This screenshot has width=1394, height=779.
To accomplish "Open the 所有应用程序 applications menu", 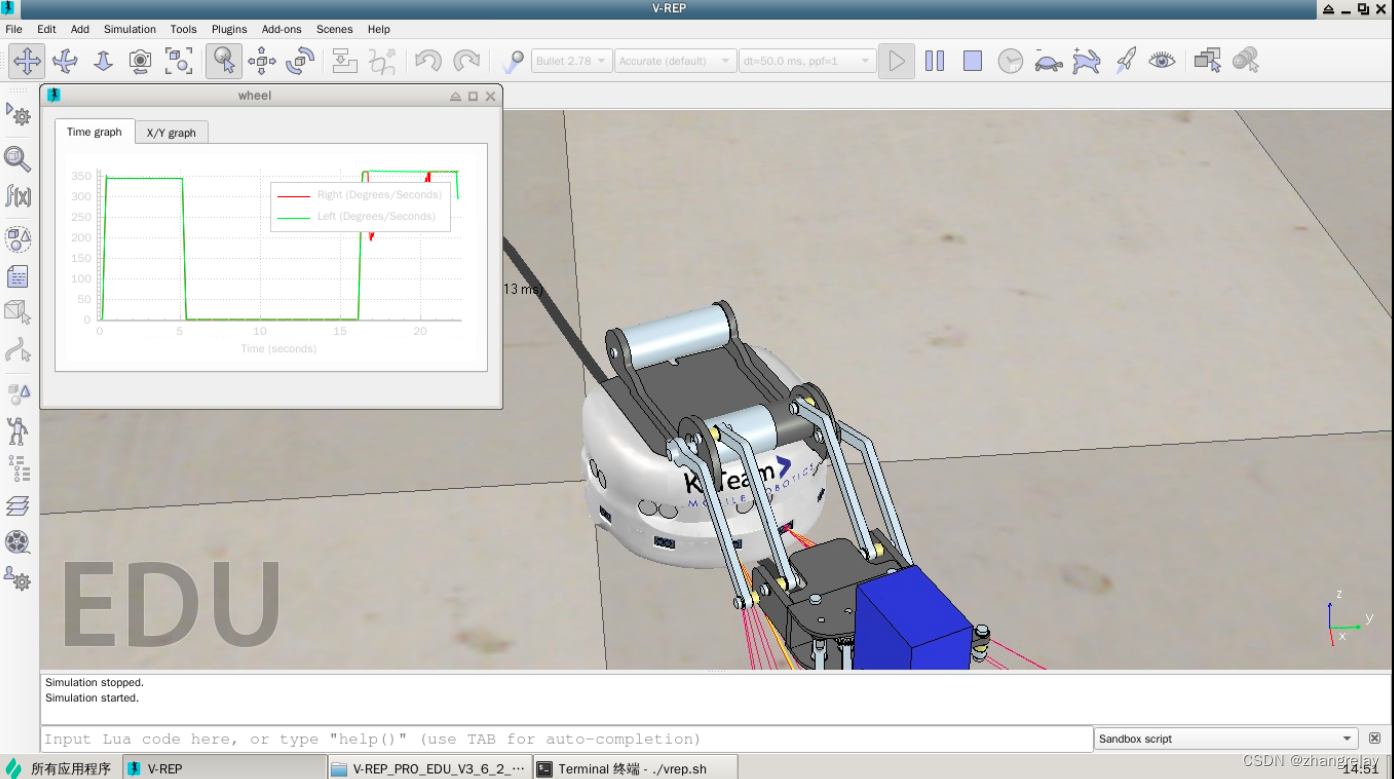I will 60,768.
